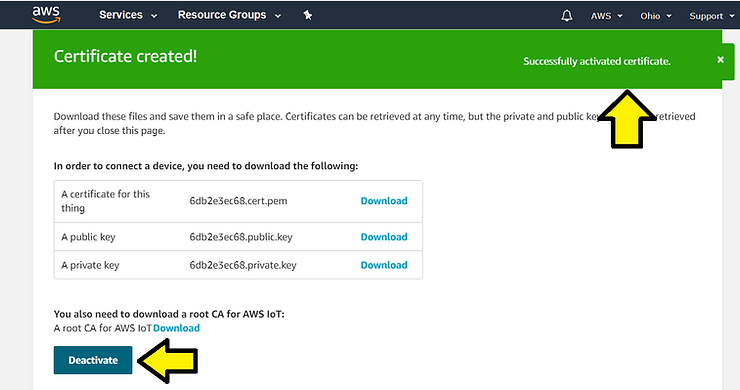Open the AWS account menu
740x390 pixels.
pyautogui.click(x=606, y=16)
